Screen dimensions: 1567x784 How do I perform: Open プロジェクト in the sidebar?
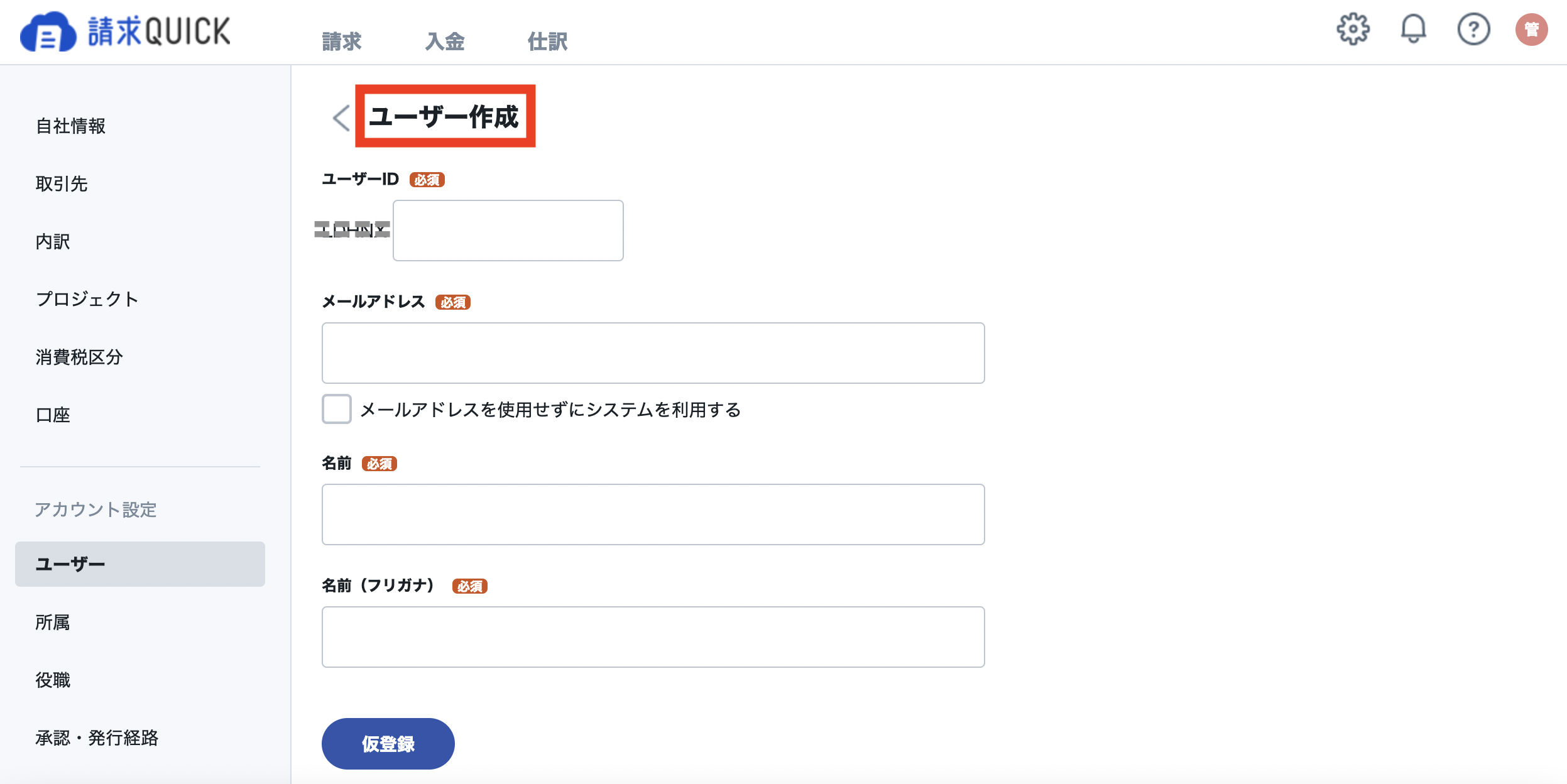point(87,299)
